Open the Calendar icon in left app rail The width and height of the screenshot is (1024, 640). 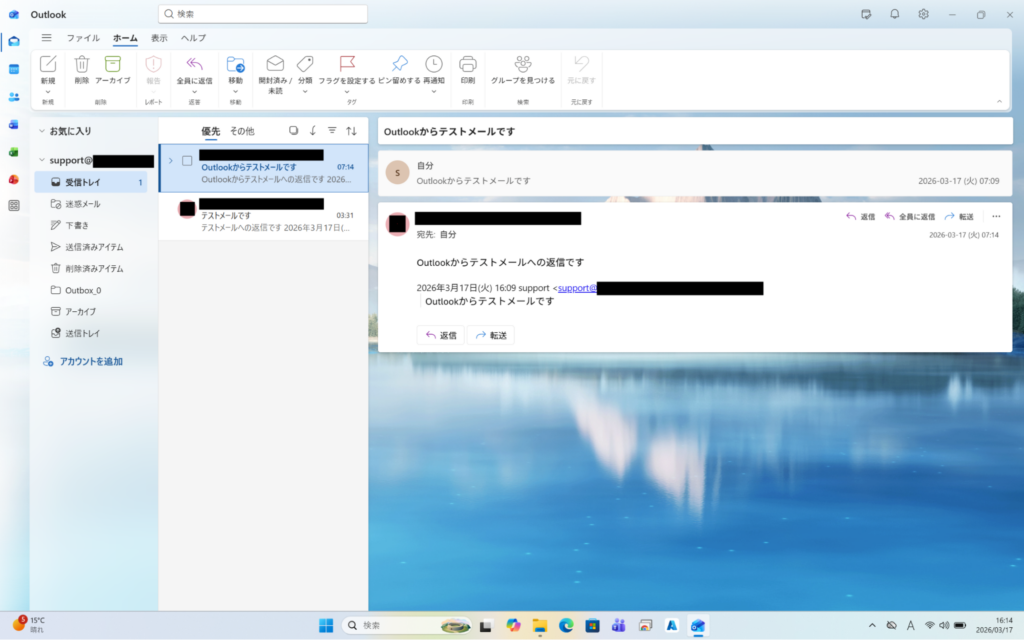coord(14,69)
